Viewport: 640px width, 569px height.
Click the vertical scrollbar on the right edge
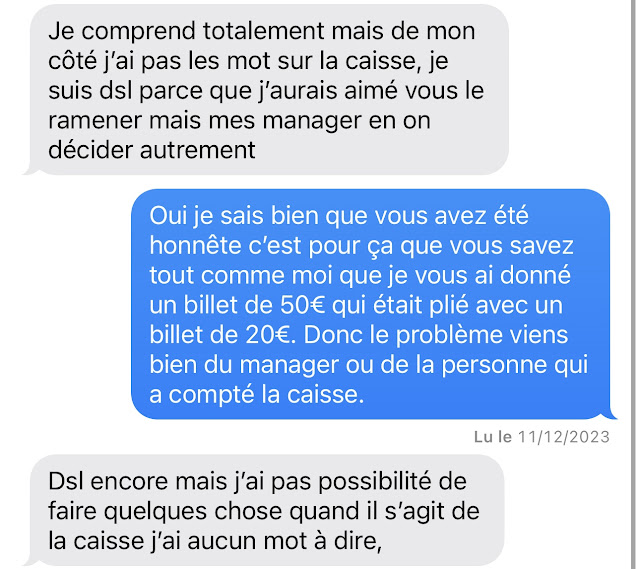pos(633,284)
